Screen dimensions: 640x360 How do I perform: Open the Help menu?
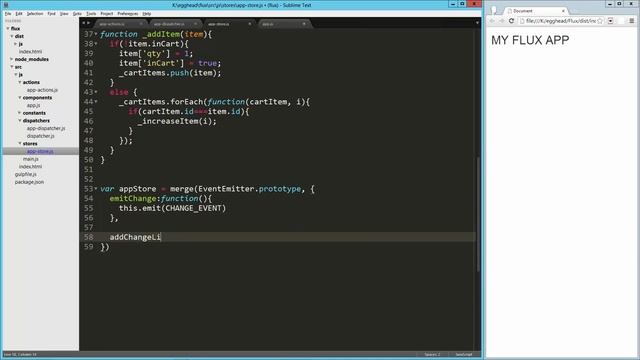(147, 13)
